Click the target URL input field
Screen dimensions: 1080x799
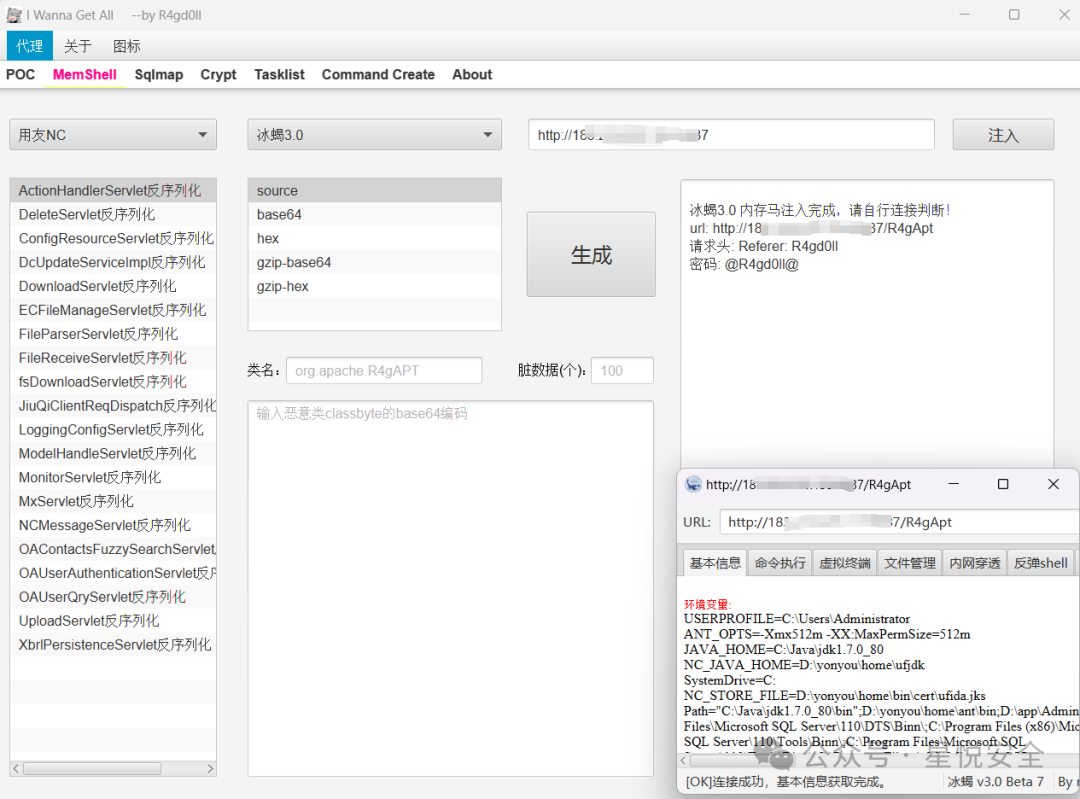731,135
